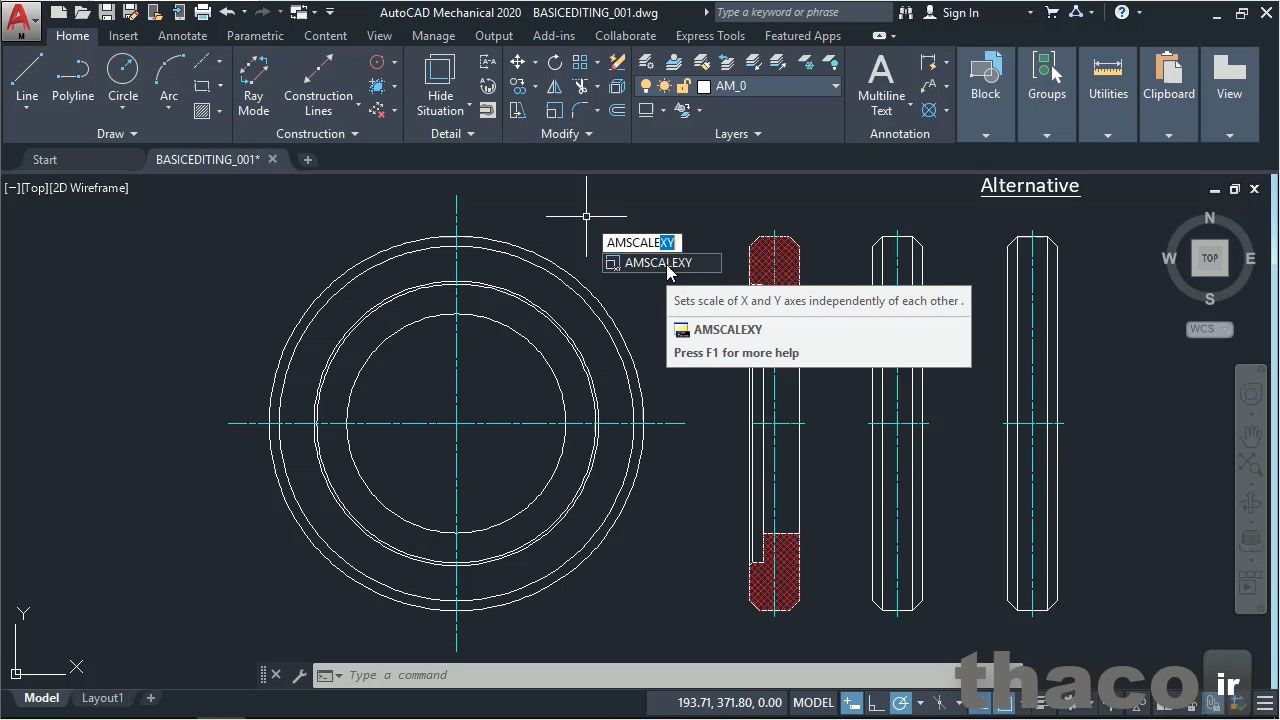The image size is (1280, 720).
Task: Toggle Polar tracking in status bar
Action: (x=900, y=703)
